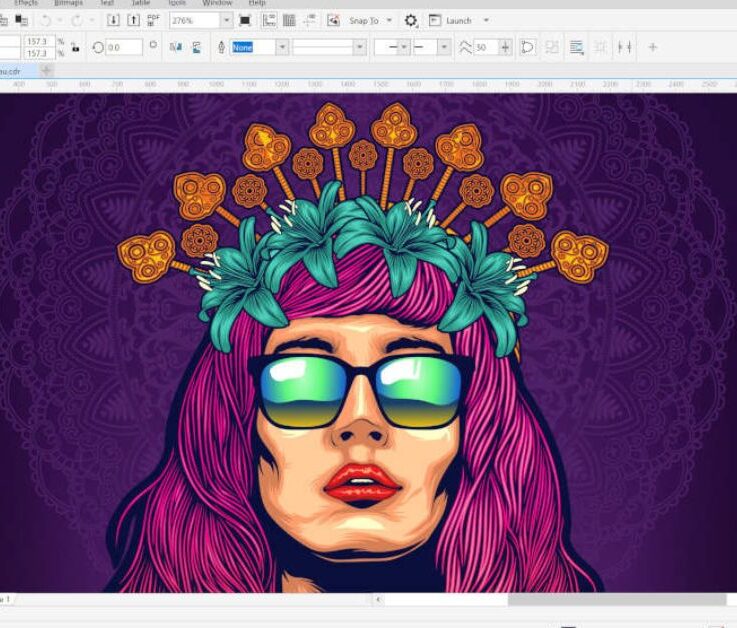The width and height of the screenshot is (737, 628).
Task: Click the highlighted None outline width field
Action: 253,47
